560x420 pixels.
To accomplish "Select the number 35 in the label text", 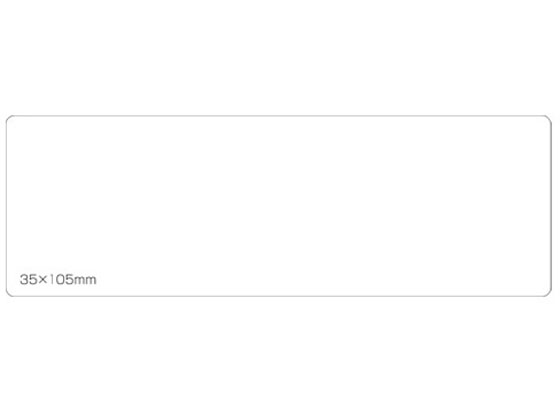I will (x=29, y=279).
